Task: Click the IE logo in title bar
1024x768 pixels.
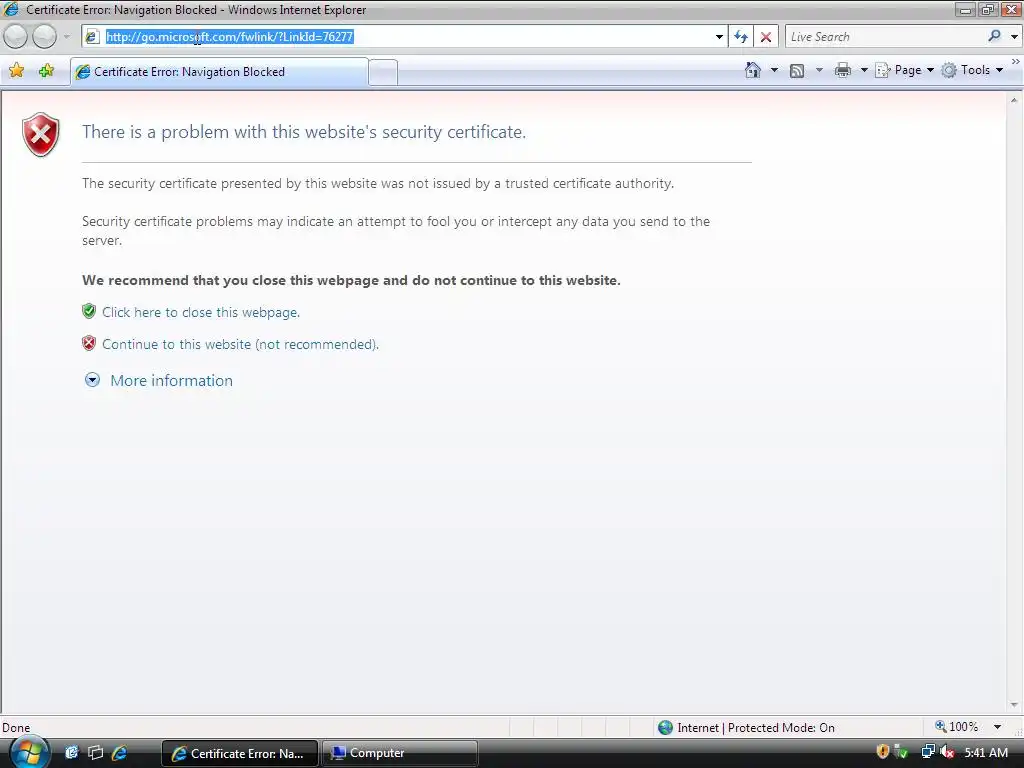Action: pyautogui.click(x=11, y=9)
